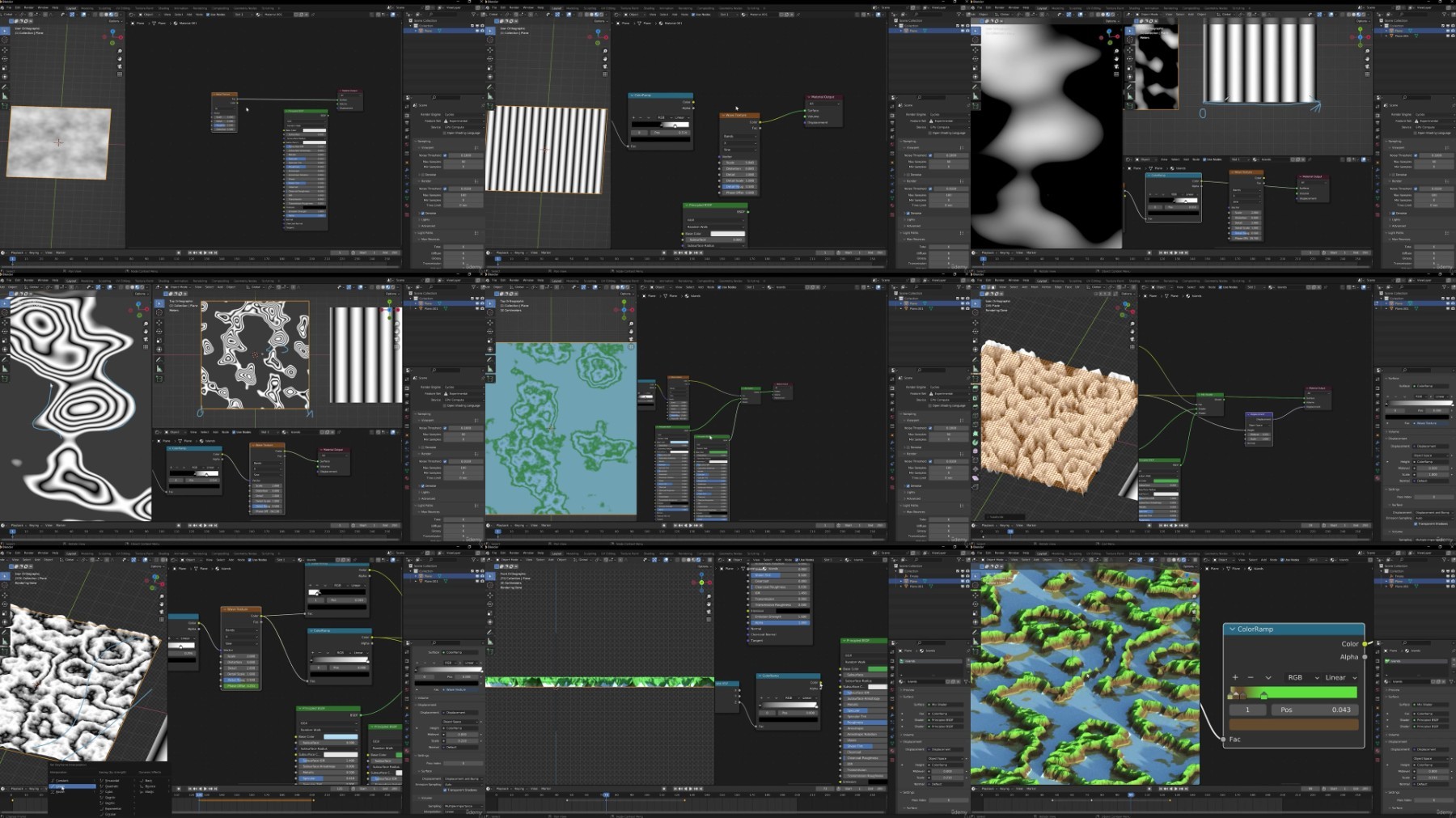Play animation in top-left Blender window timeline
This screenshot has width=1456, height=818.
click(205, 253)
